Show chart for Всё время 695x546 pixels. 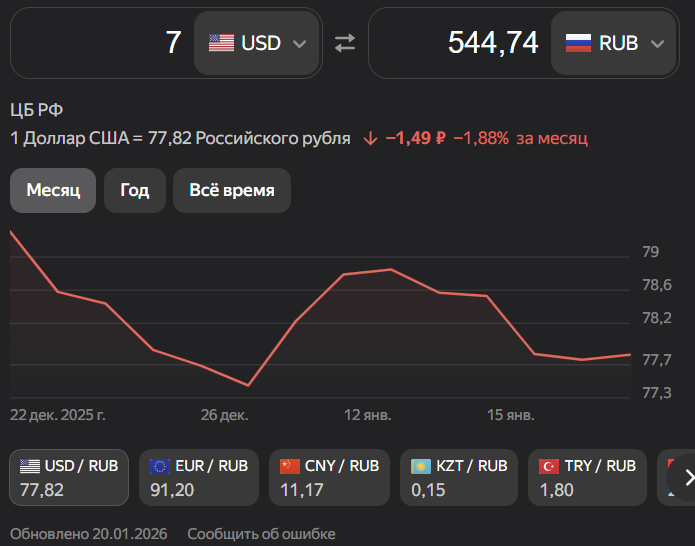[232, 190]
